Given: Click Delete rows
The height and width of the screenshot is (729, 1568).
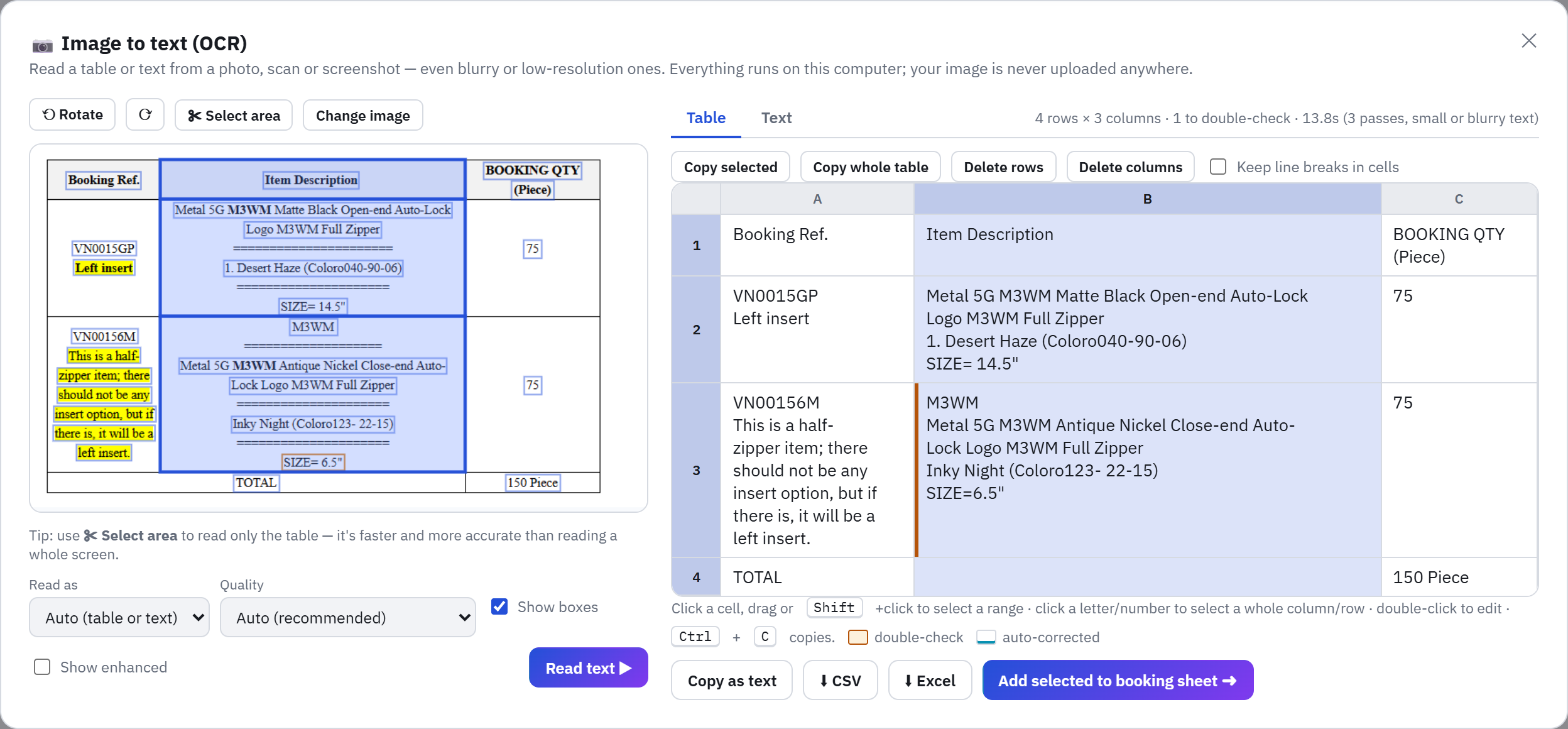Looking at the screenshot, I should (x=1003, y=167).
